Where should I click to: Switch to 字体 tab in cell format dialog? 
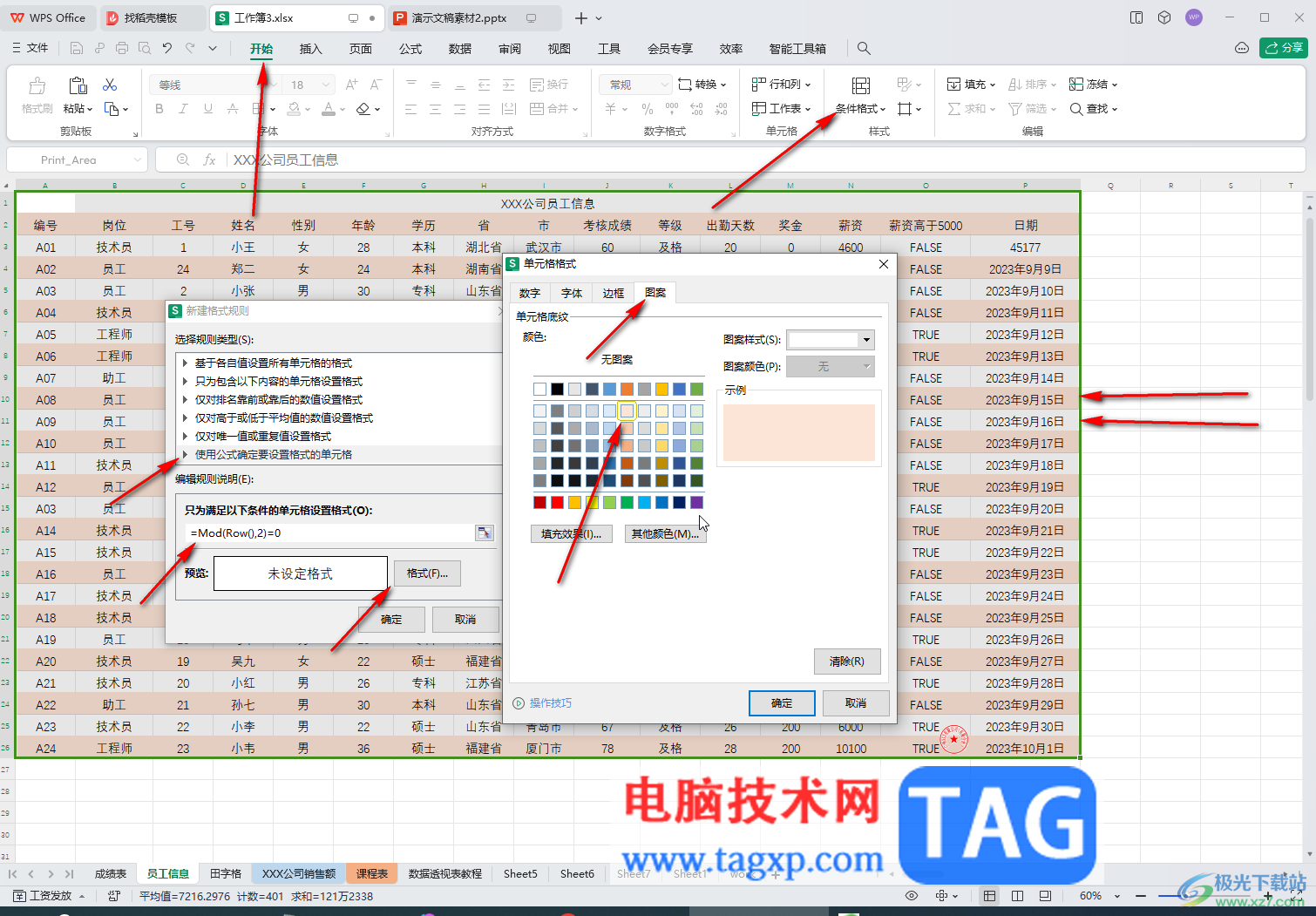(572, 294)
